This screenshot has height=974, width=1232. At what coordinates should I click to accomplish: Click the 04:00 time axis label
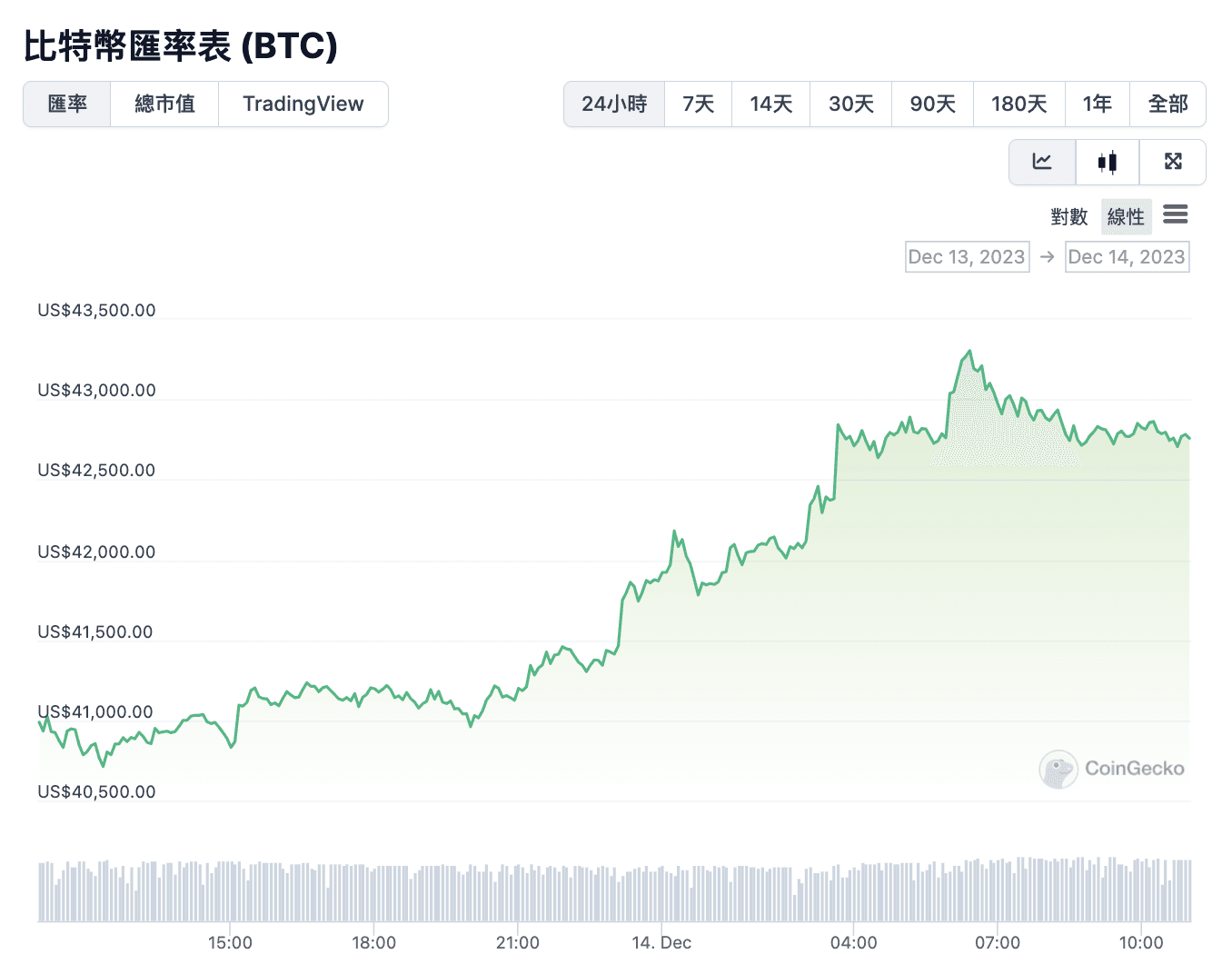click(x=854, y=943)
